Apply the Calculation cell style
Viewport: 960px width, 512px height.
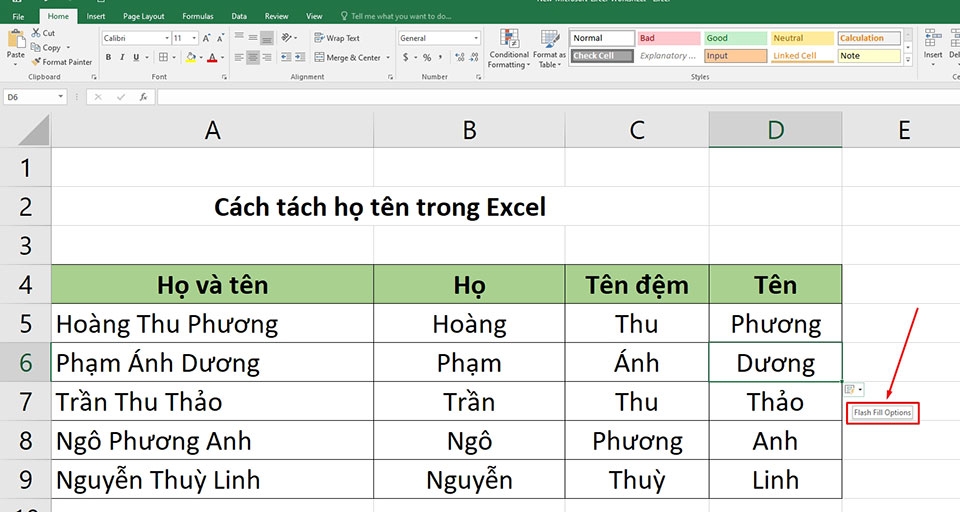pyautogui.click(x=869, y=38)
